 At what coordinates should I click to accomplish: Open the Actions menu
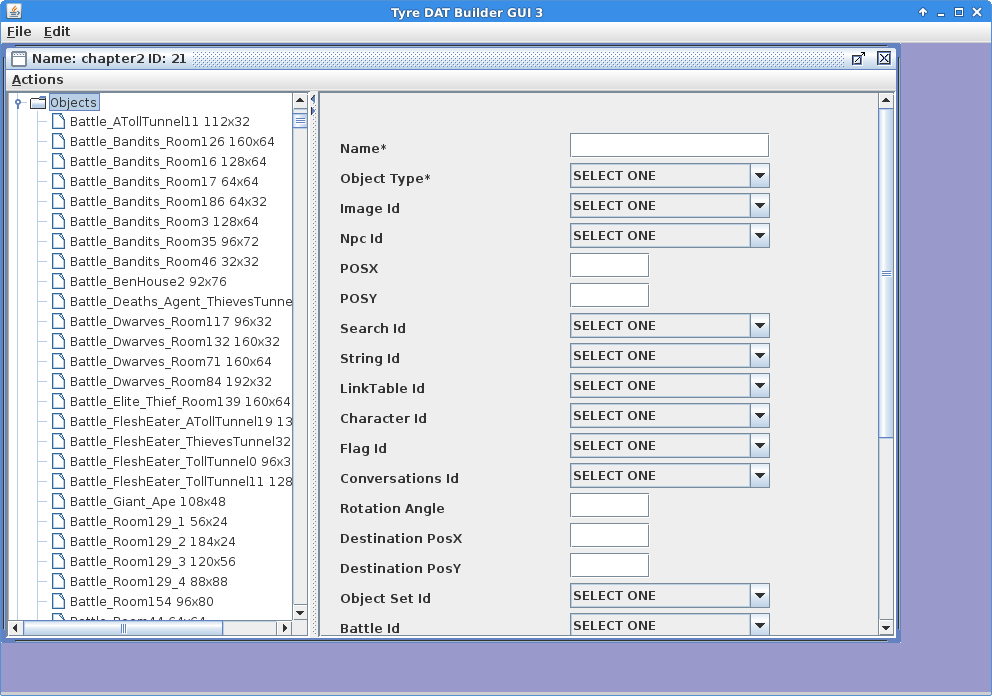[37, 80]
